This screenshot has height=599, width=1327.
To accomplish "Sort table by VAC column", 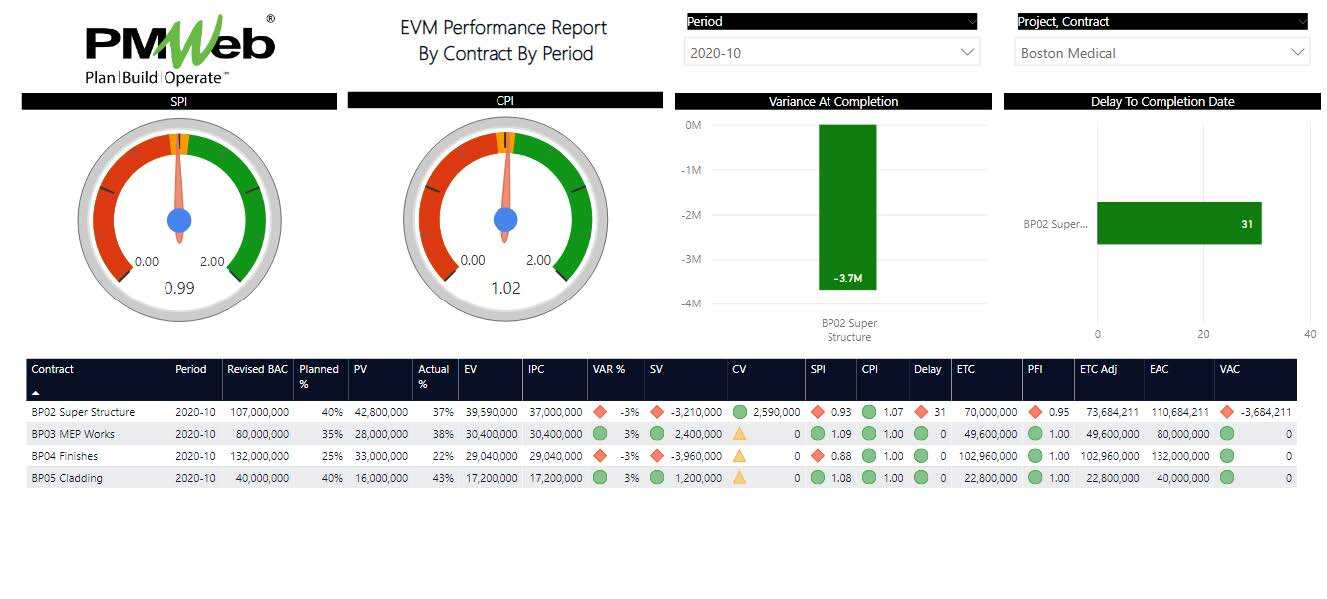I will pyautogui.click(x=1230, y=369).
